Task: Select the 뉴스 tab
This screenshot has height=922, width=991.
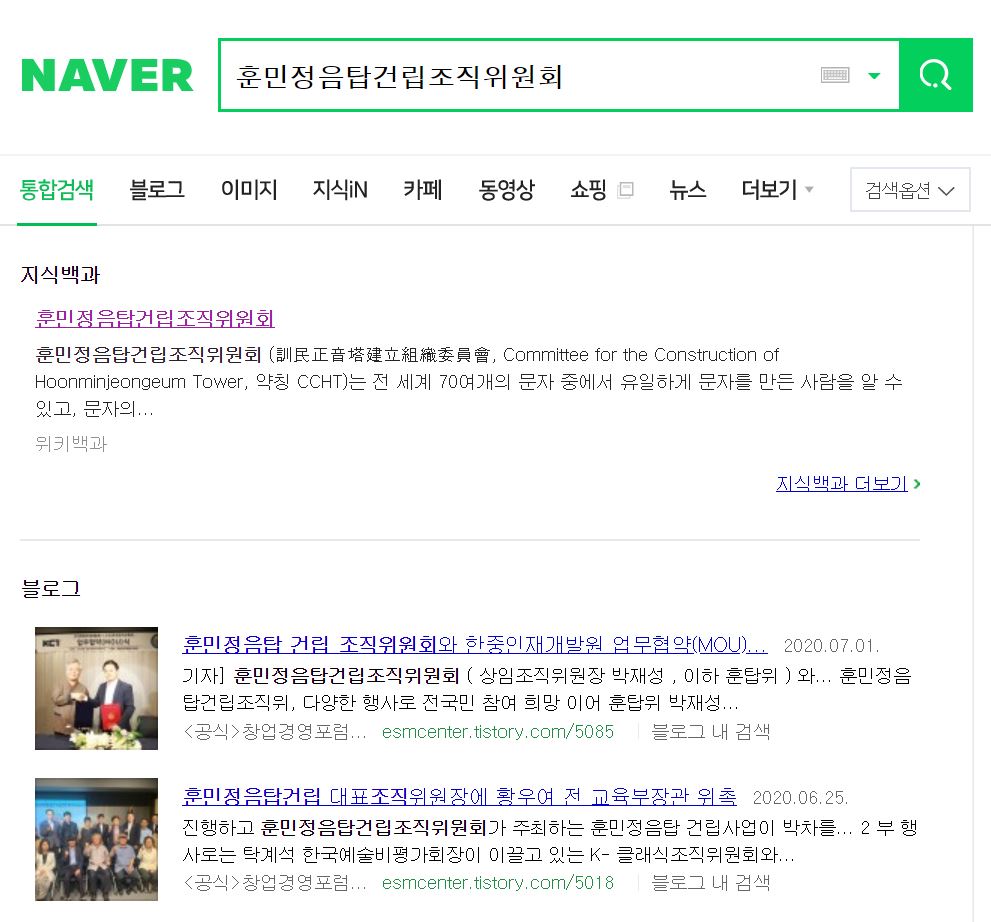Action: point(688,190)
